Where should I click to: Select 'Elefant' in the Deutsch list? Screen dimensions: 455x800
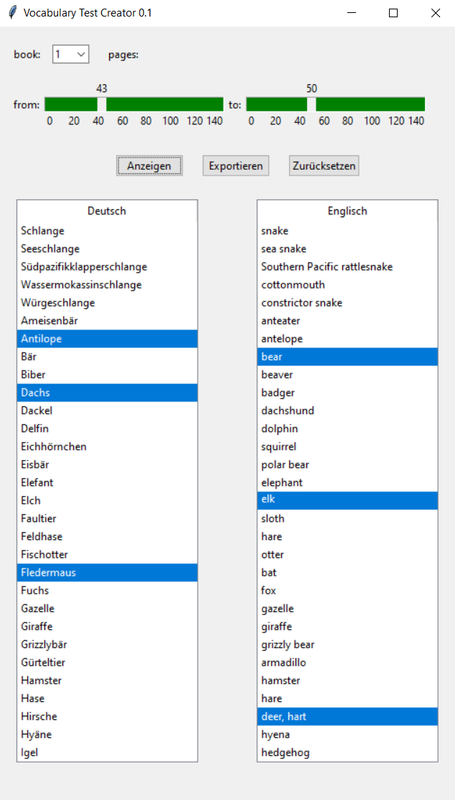(107, 483)
